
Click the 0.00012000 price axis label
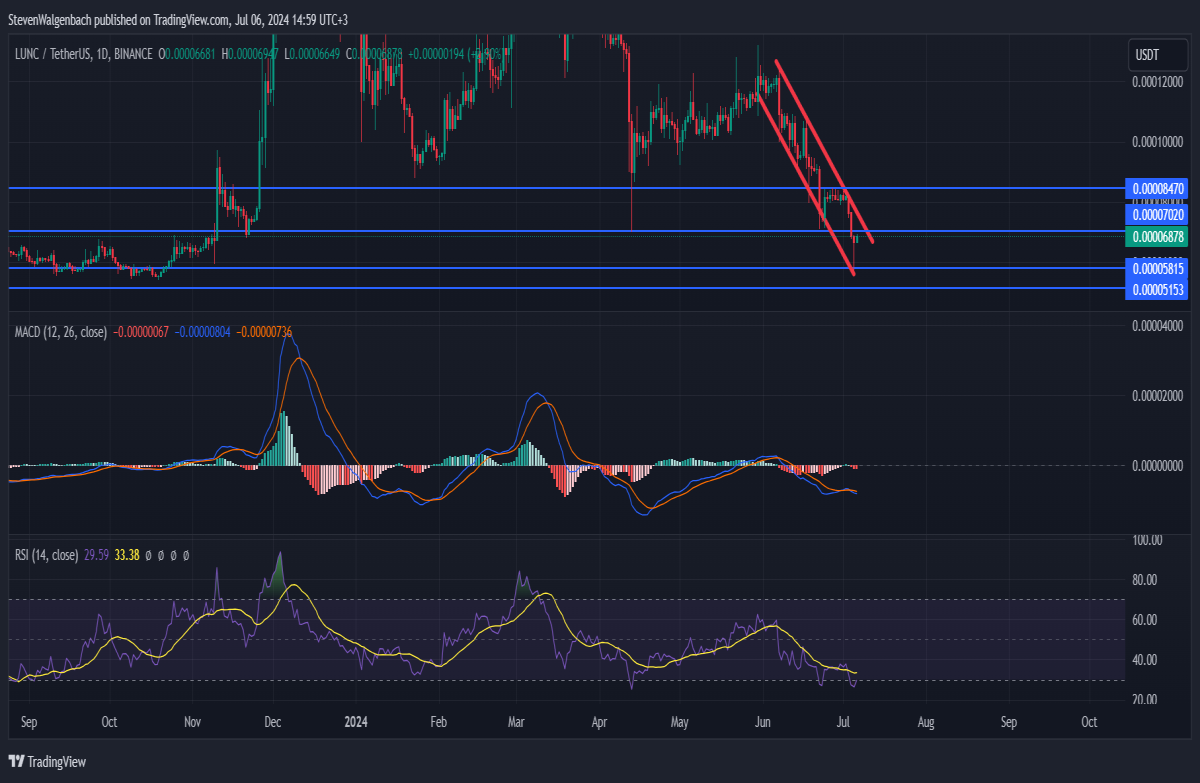coord(1158,86)
